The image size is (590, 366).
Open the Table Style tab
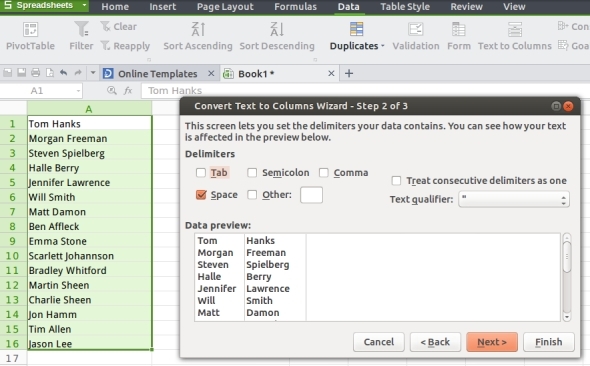pyautogui.click(x=405, y=7)
